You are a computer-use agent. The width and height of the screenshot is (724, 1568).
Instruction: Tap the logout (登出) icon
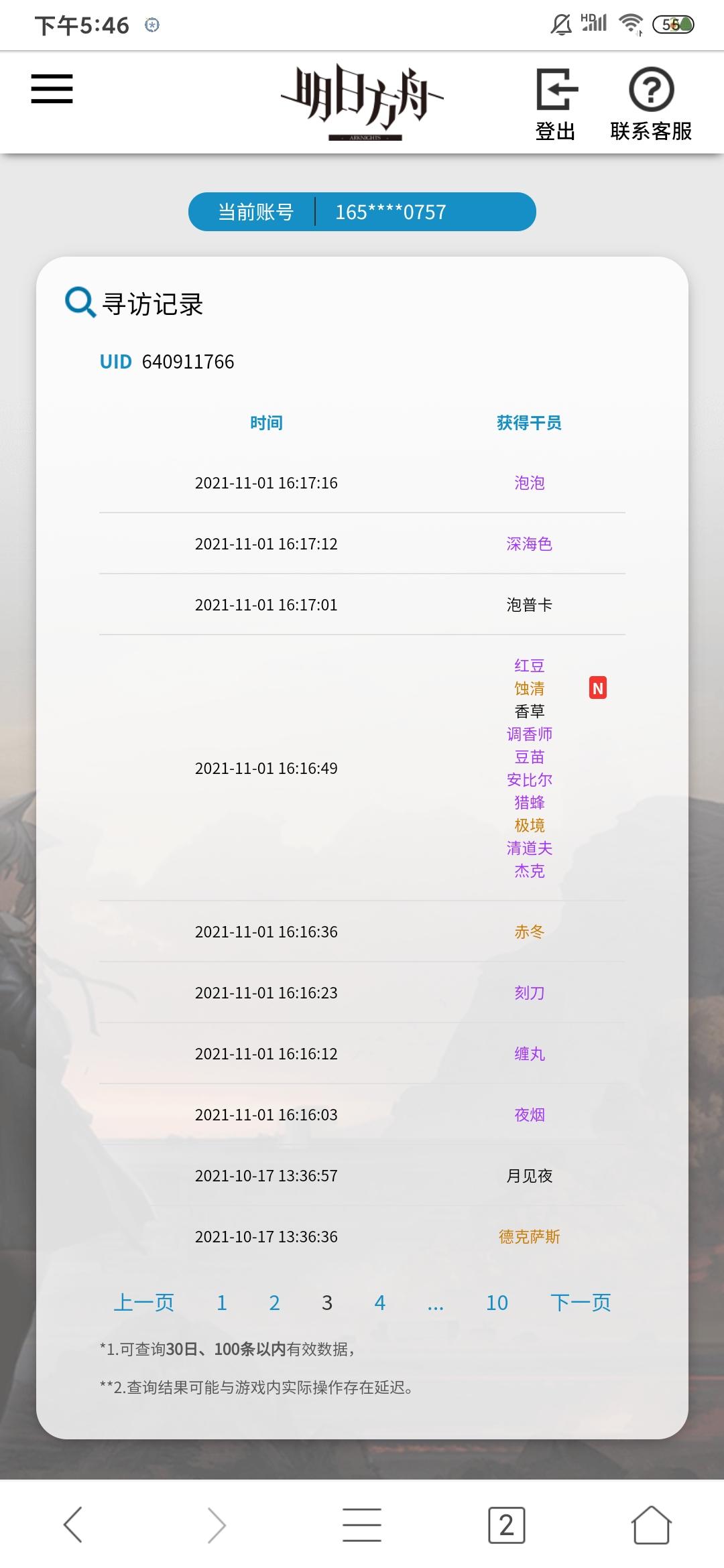tap(556, 89)
